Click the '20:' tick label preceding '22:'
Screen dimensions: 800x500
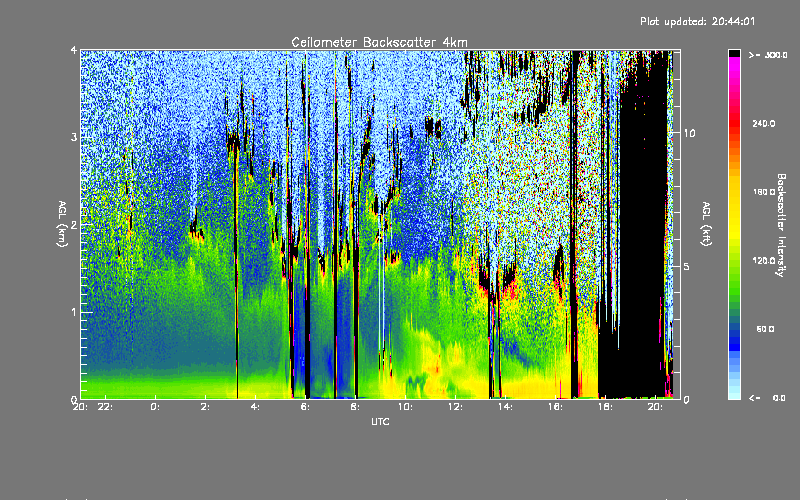(x=81, y=407)
